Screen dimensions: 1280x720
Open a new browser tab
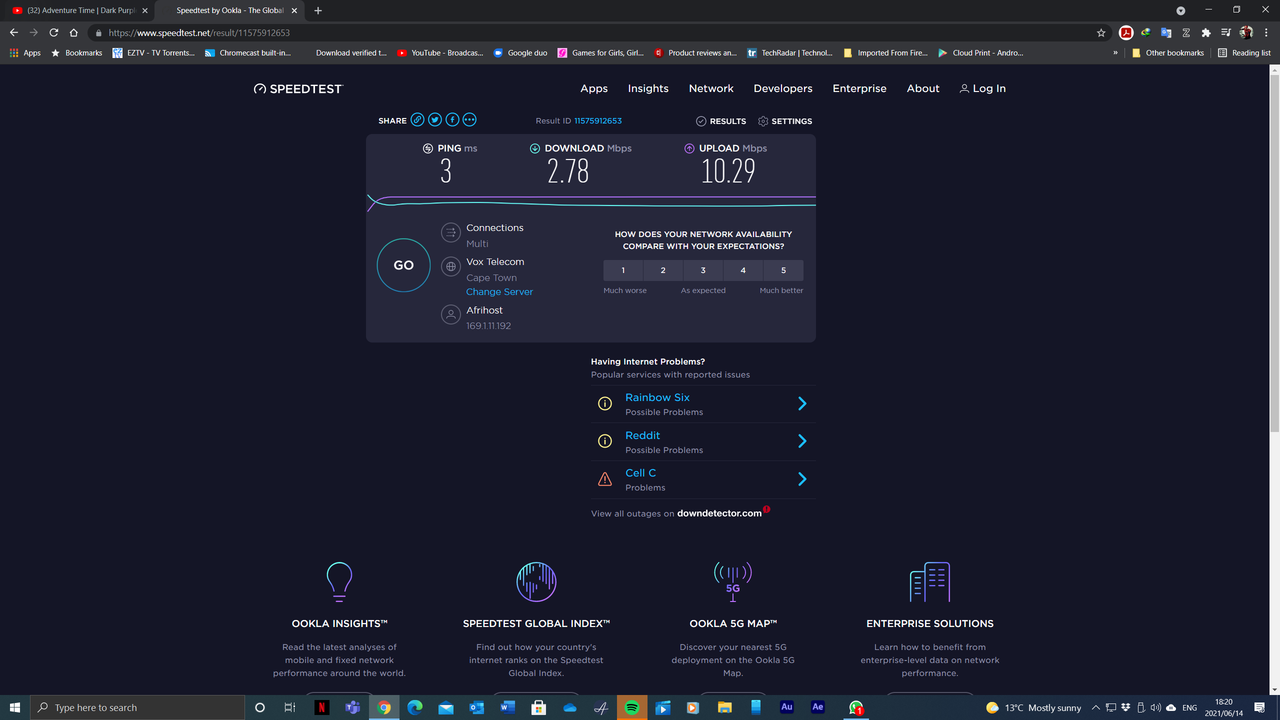[x=318, y=10]
